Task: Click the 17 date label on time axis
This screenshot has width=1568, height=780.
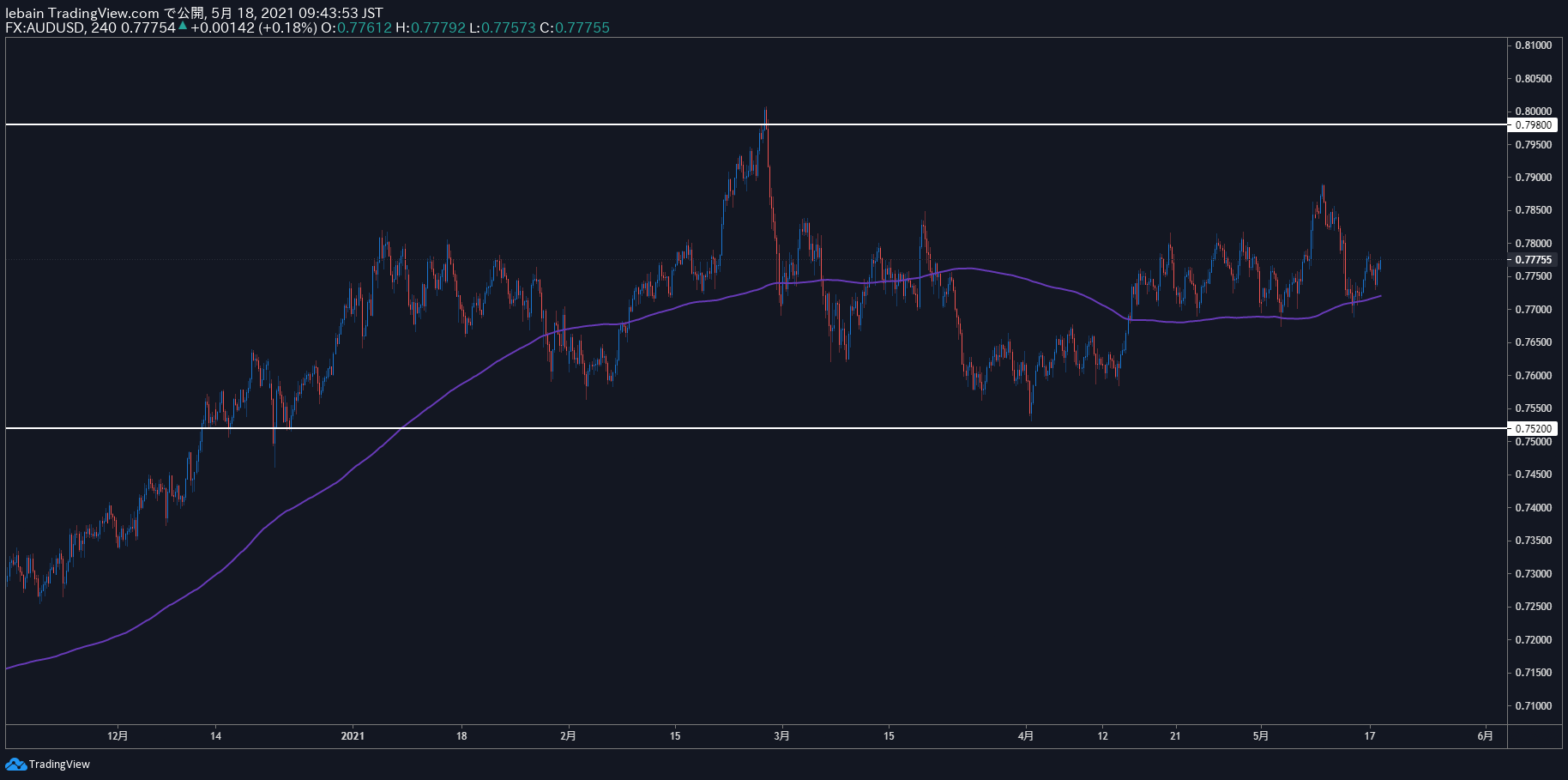Action: [1370, 735]
